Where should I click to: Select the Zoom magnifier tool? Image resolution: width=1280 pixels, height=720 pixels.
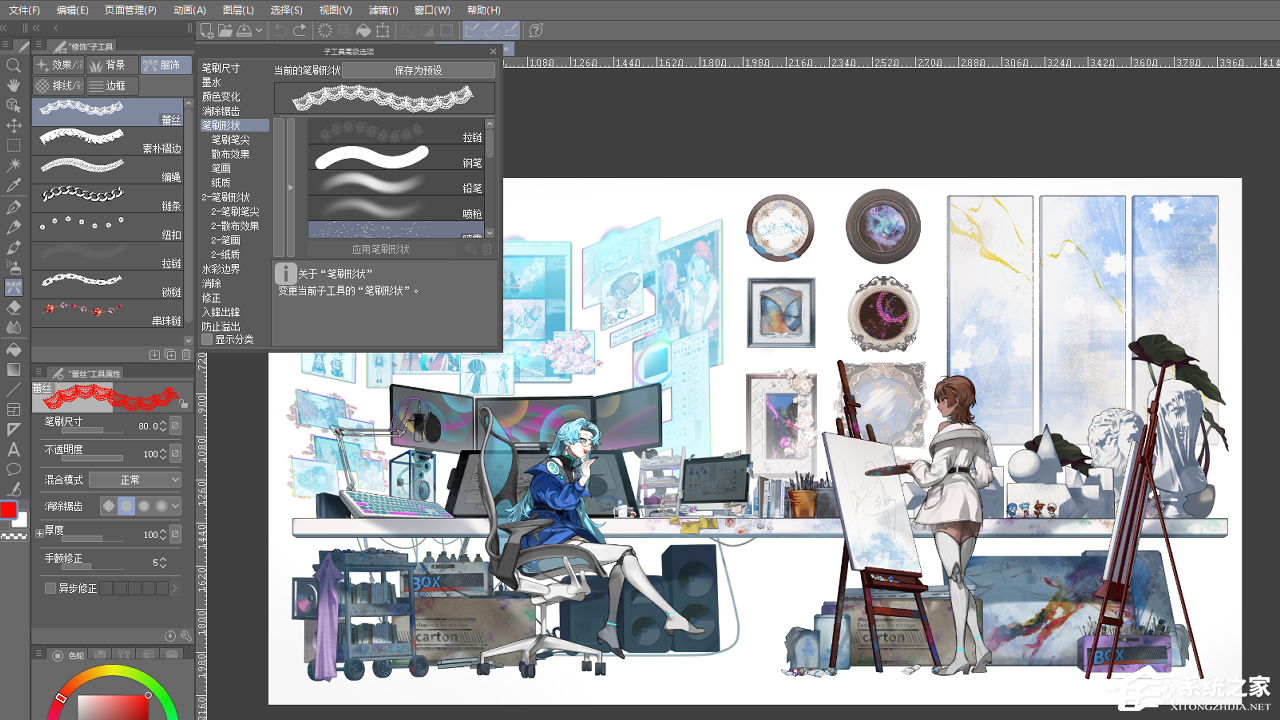[12, 65]
